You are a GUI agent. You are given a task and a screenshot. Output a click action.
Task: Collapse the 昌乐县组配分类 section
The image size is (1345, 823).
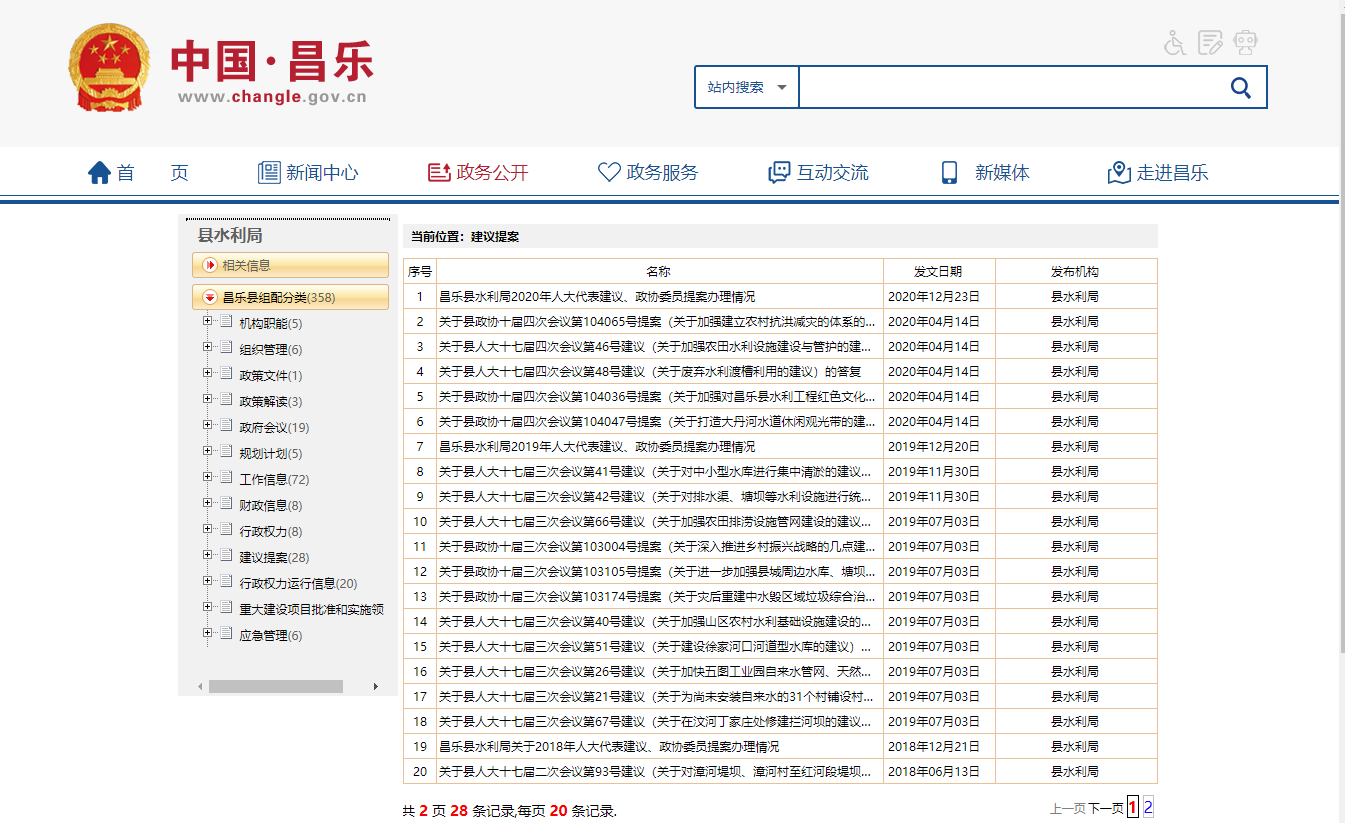coord(210,297)
